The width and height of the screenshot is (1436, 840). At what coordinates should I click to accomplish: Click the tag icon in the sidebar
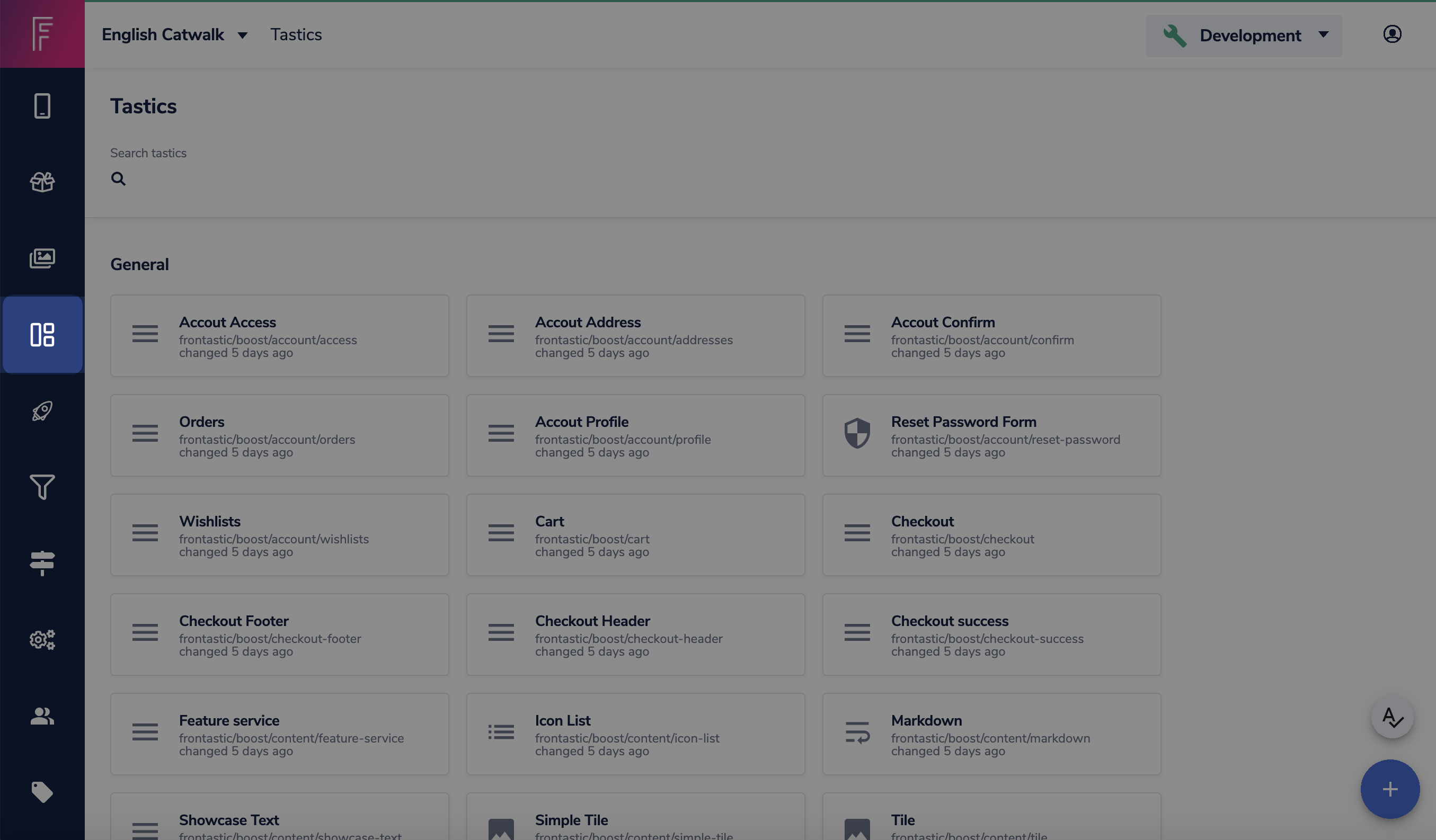42,792
